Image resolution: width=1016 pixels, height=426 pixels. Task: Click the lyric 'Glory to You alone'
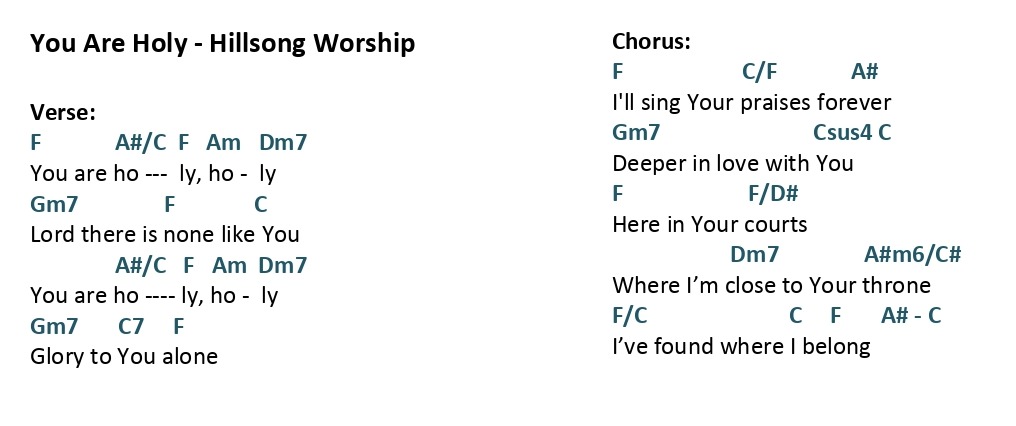pyautogui.click(x=124, y=356)
